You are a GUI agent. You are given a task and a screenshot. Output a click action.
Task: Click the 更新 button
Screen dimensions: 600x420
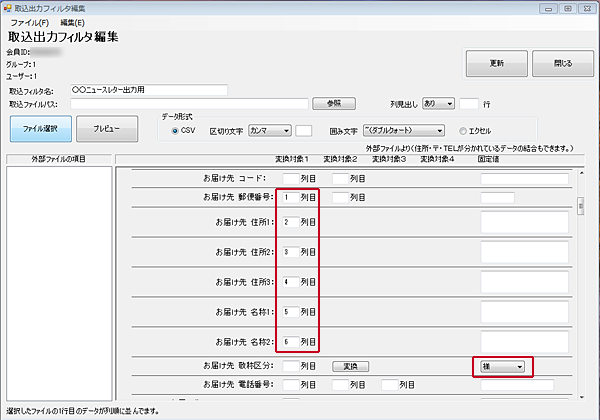[x=496, y=64]
